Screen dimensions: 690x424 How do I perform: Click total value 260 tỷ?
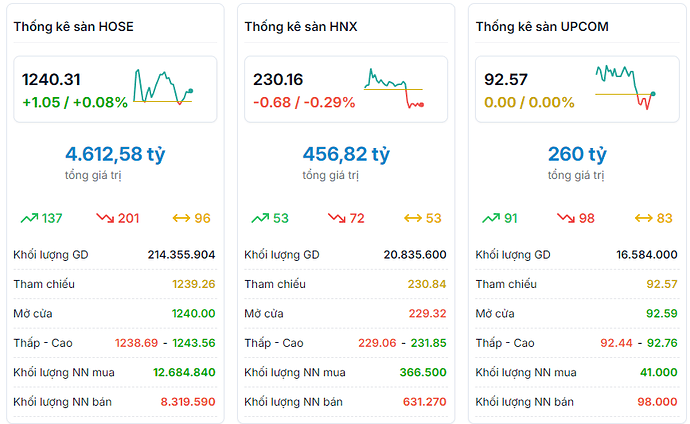[577, 154]
